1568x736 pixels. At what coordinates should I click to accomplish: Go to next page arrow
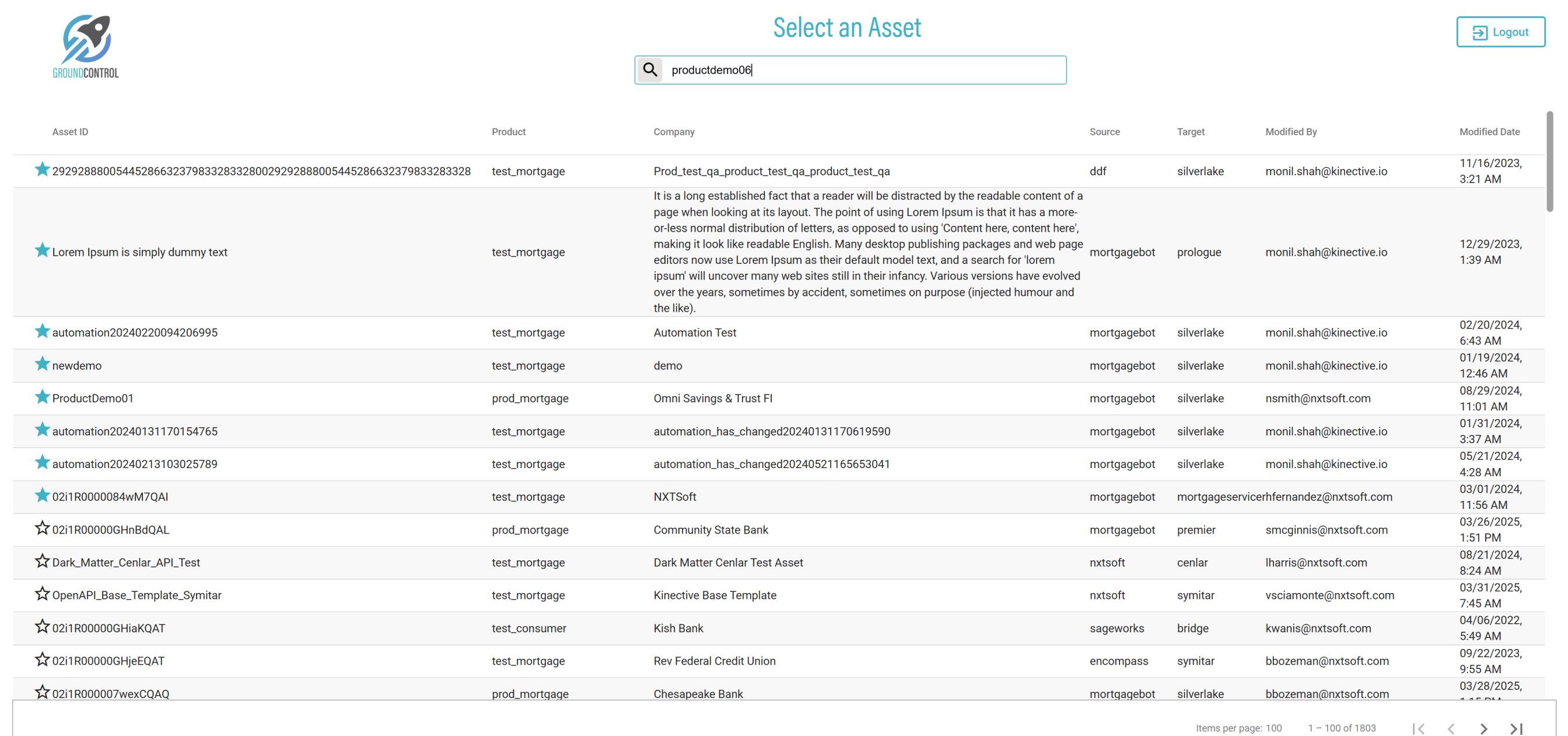click(1483, 728)
